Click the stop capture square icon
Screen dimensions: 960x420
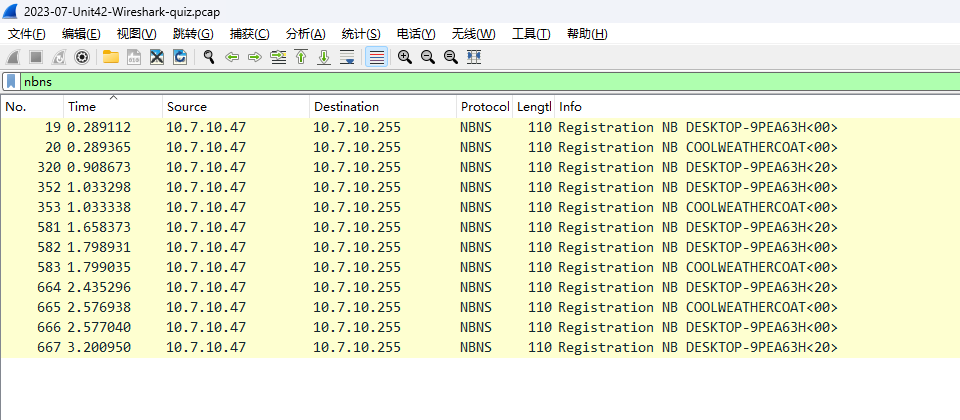[36, 58]
